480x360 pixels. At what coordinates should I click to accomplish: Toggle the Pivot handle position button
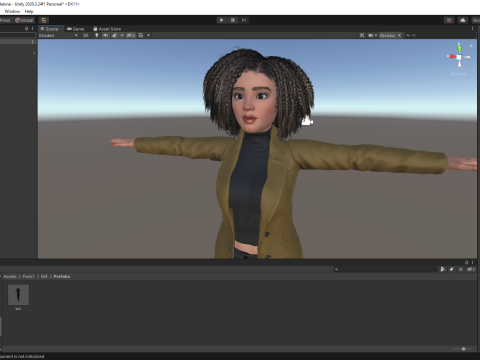click(x=6, y=20)
